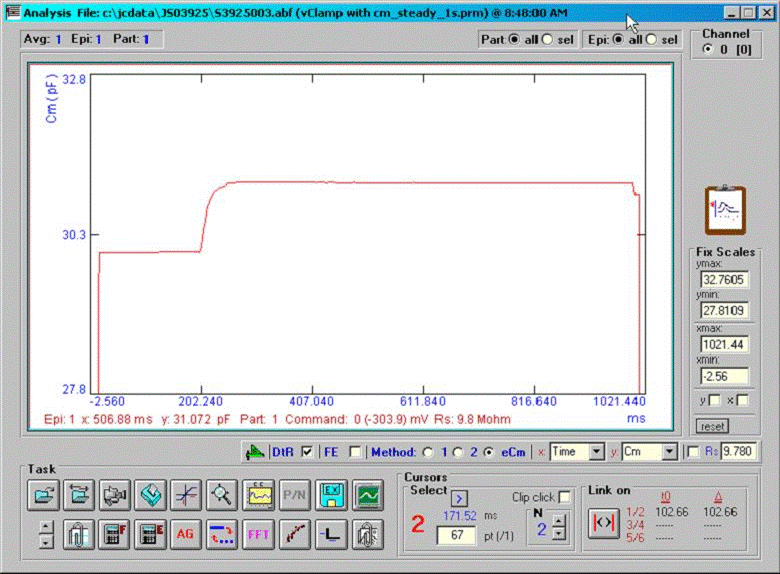Click the Rs value field 9.780
This screenshot has height=574, width=780.
pos(738,452)
